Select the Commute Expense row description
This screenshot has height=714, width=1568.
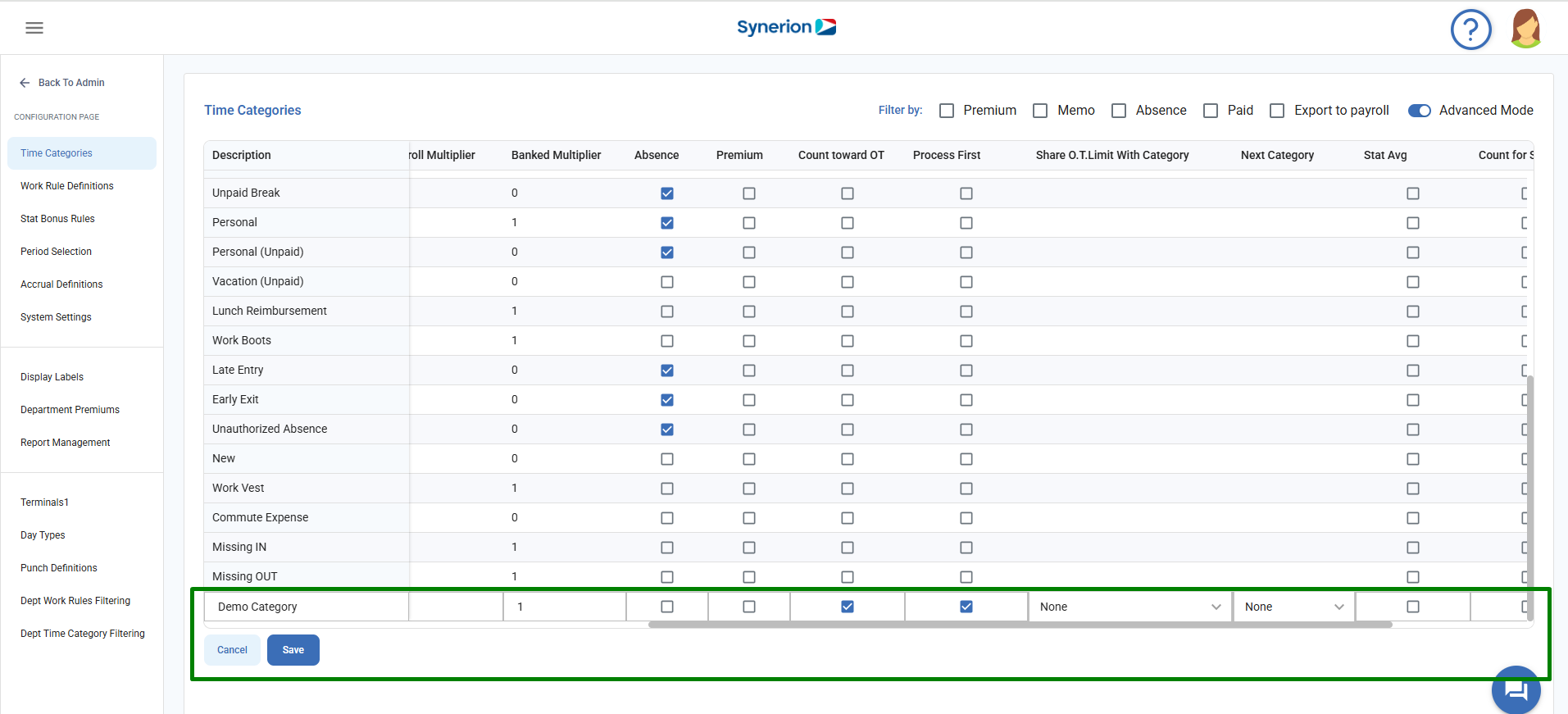pos(260,517)
